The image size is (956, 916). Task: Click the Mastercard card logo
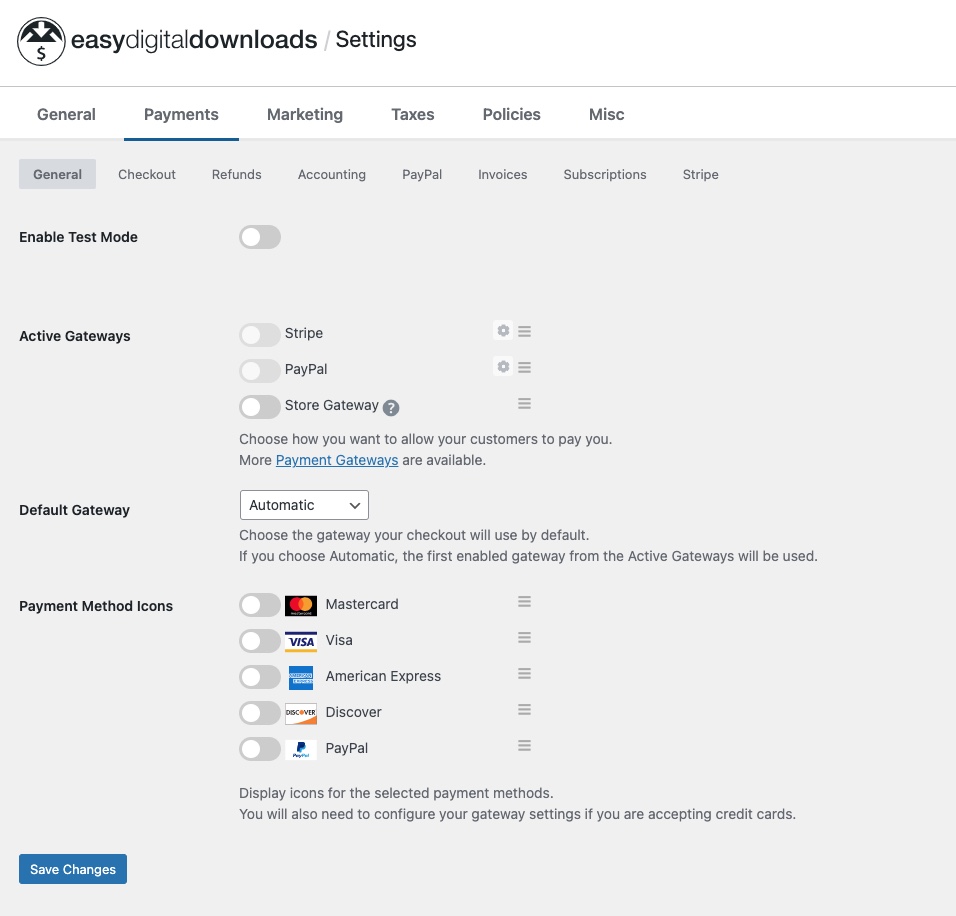point(301,606)
